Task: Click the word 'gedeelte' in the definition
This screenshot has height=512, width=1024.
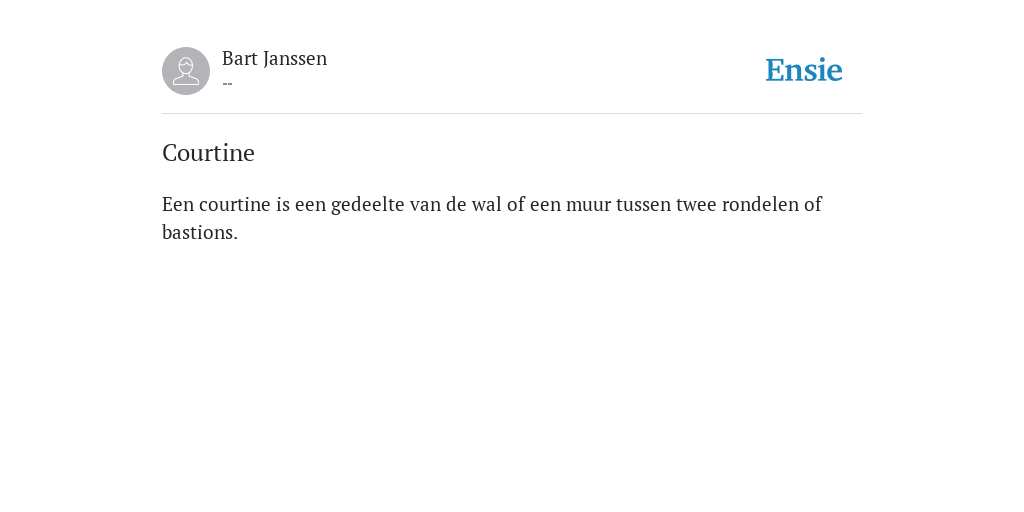Action: point(368,205)
